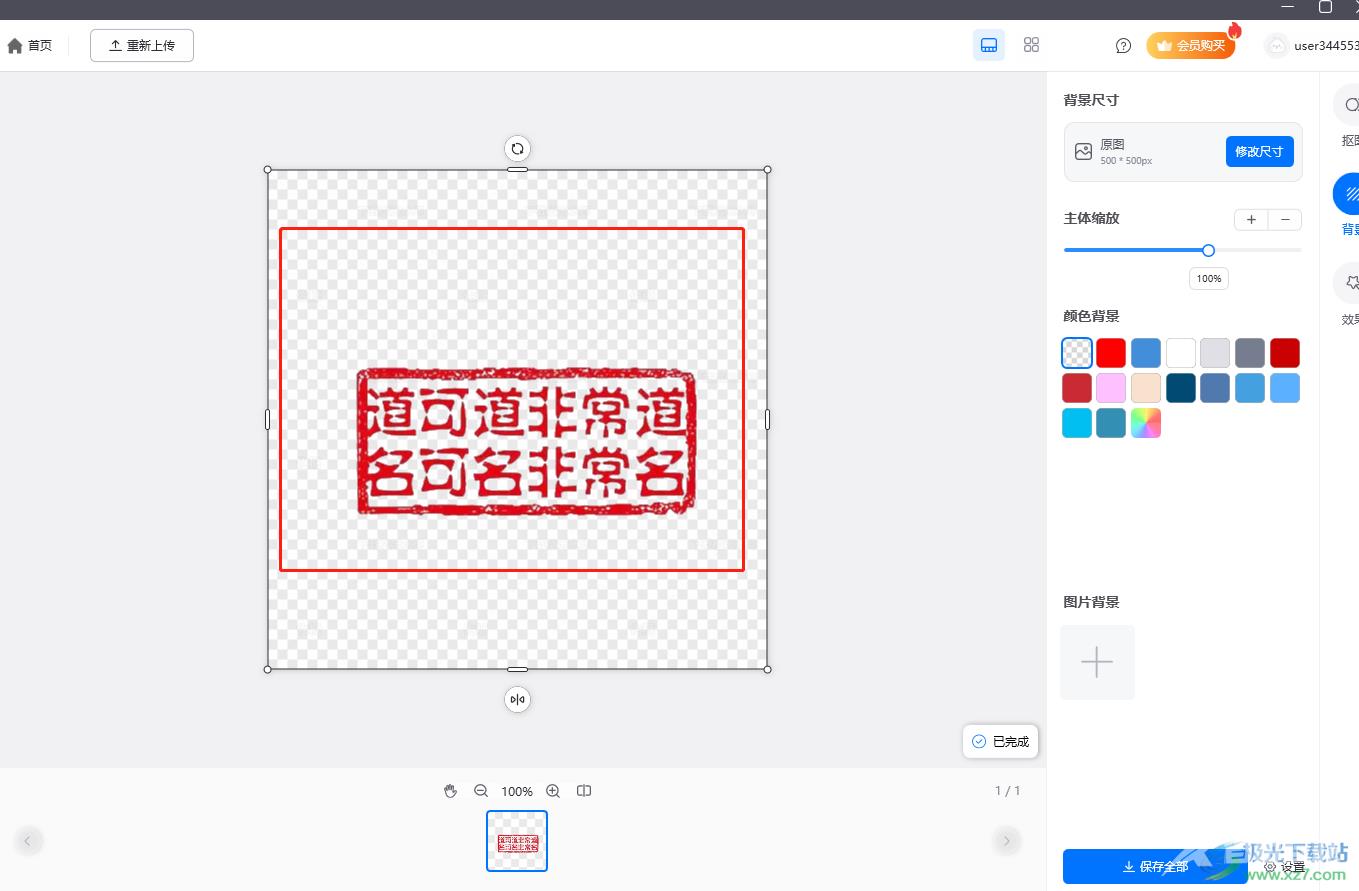This screenshot has width=1359, height=891.
Task: Zoom out with the minus magnifier
Action: pyautogui.click(x=481, y=791)
